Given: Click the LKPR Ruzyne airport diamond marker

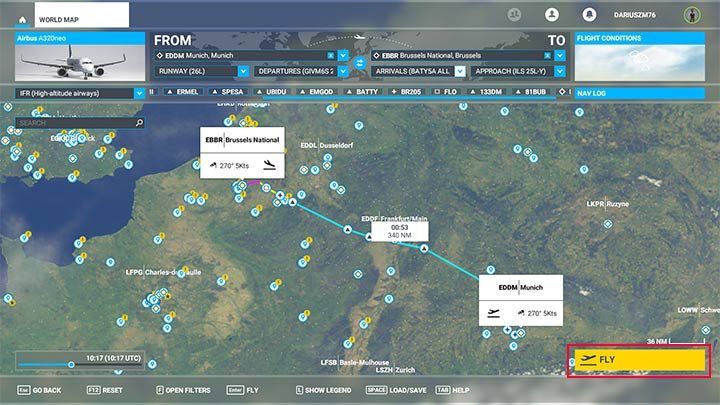Looking at the screenshot, I should point(608,224).
